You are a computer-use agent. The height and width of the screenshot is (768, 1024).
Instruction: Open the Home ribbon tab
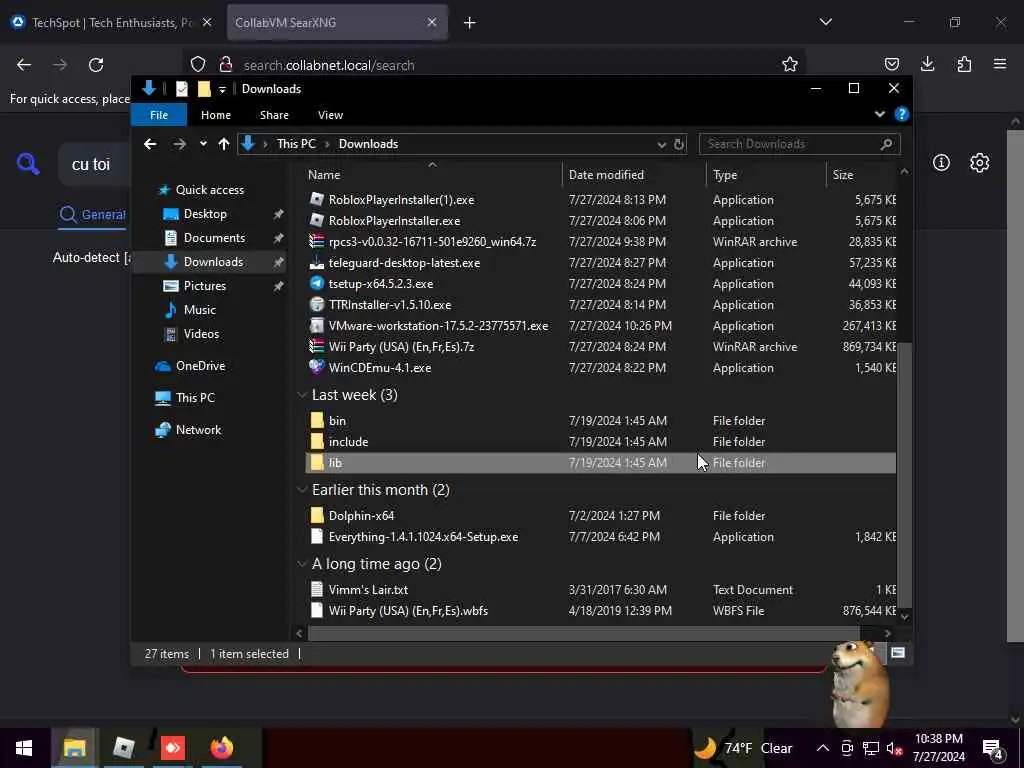(216, 115)
